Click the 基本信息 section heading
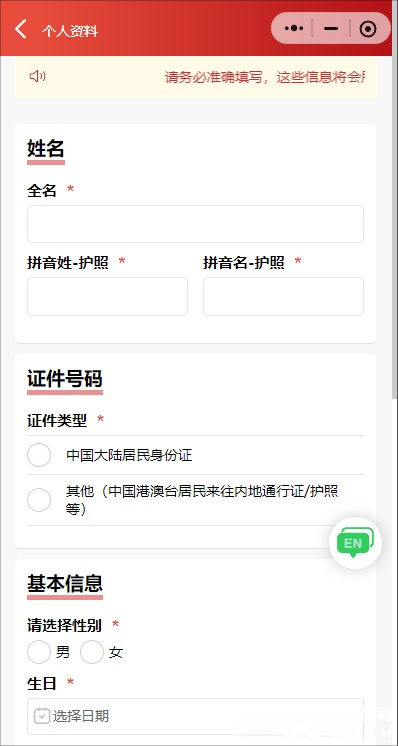Image resolution: width=398 pixels, height=746 pixels. (65, 584)
